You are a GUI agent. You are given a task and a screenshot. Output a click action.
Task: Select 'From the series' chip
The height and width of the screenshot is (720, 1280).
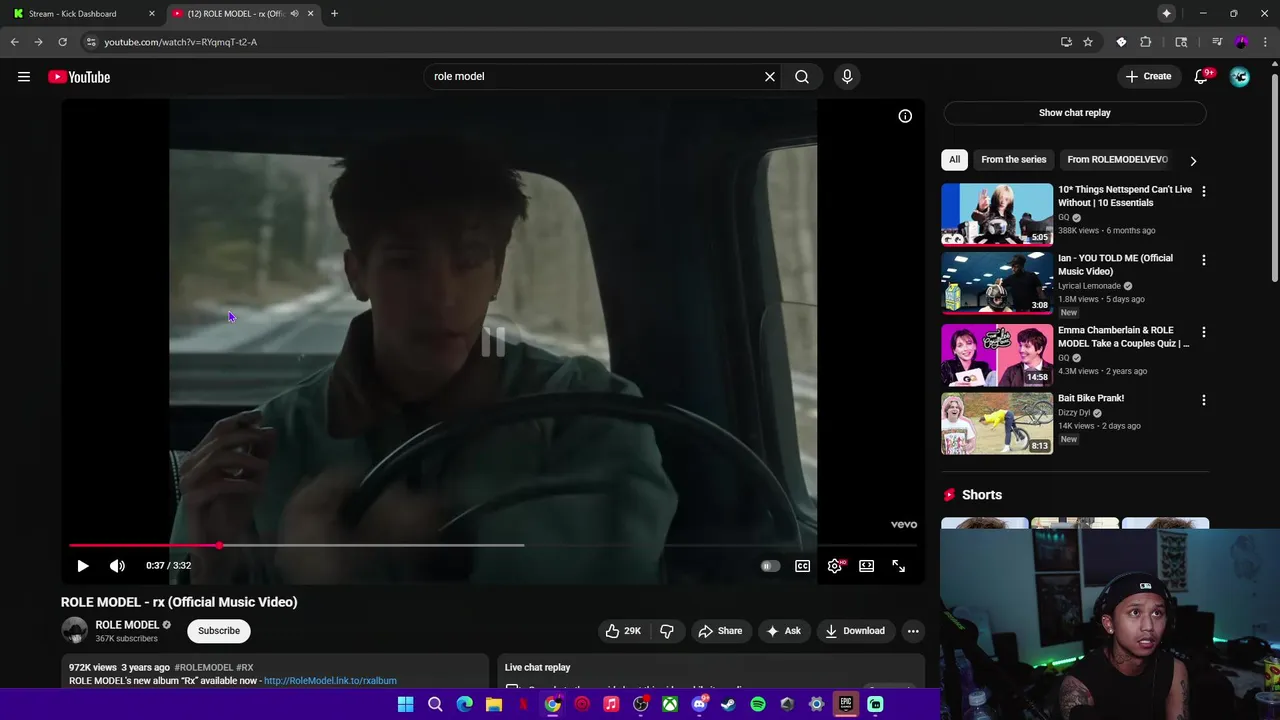point(1014,159)
